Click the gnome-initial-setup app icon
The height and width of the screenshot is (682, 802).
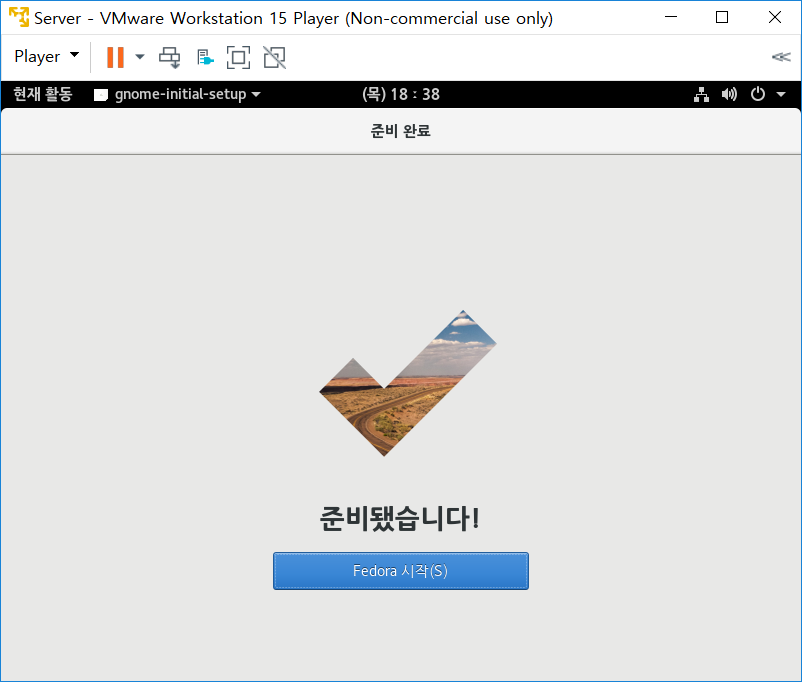(101, 95)
